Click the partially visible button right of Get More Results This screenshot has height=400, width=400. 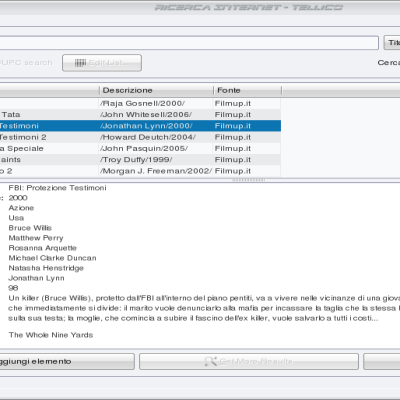382,362
